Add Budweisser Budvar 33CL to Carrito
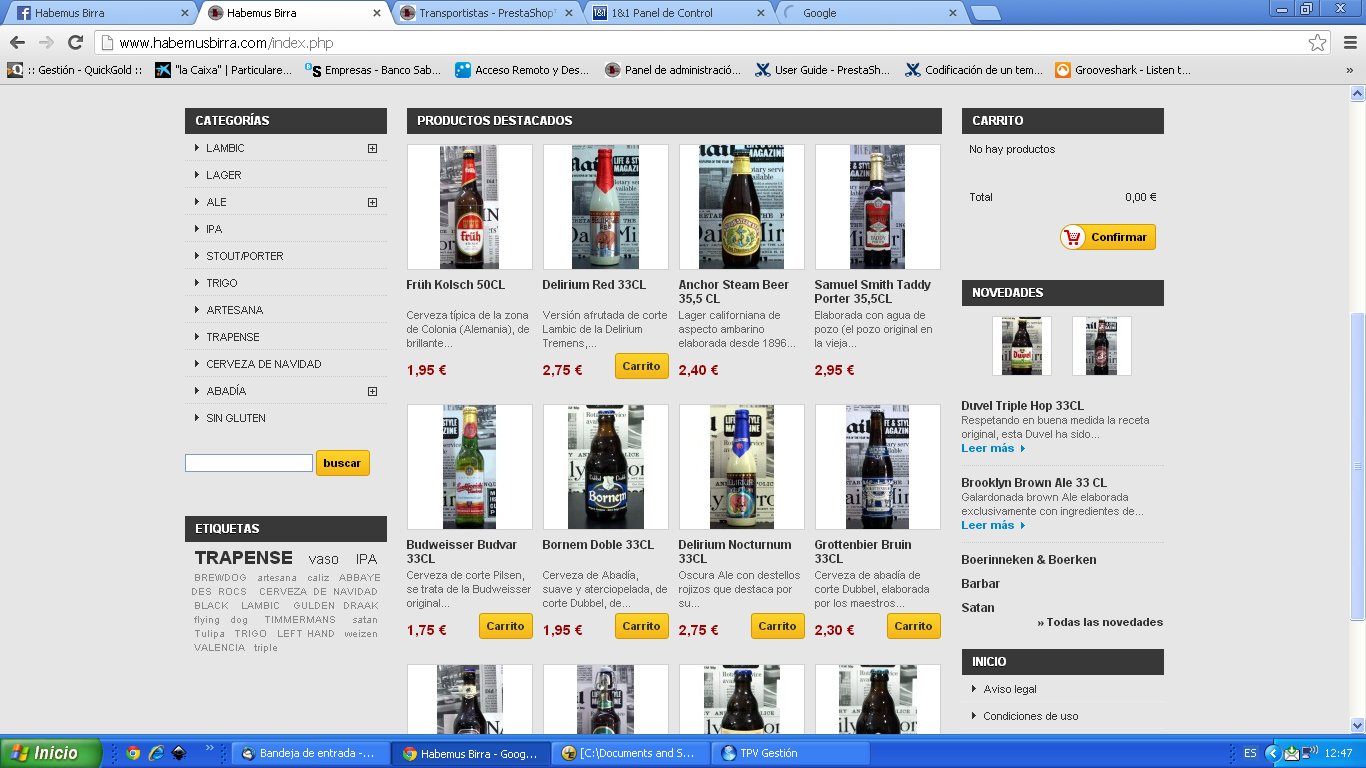Viewport: 1366px width, 768px height. tap(505, 626)
